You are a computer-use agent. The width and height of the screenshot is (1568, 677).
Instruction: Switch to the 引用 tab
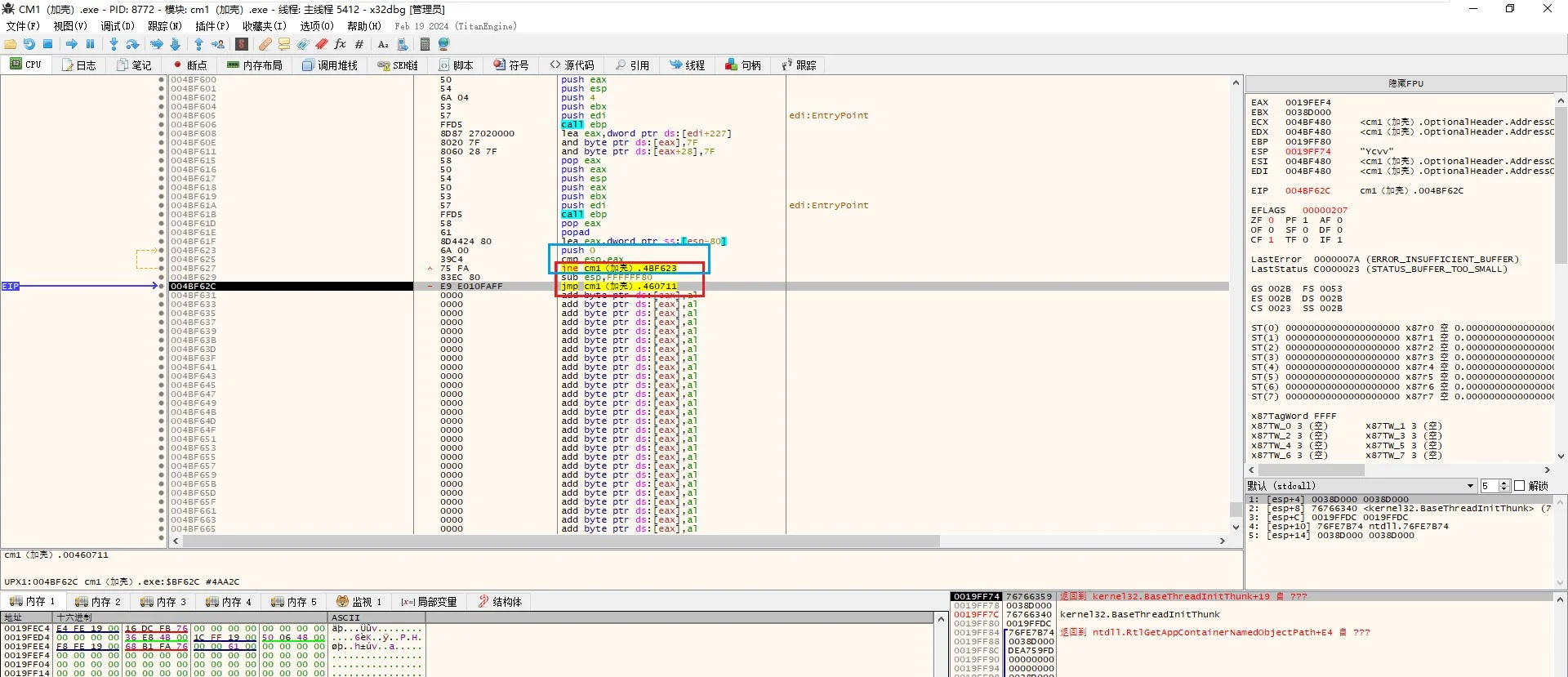[633, 65]
